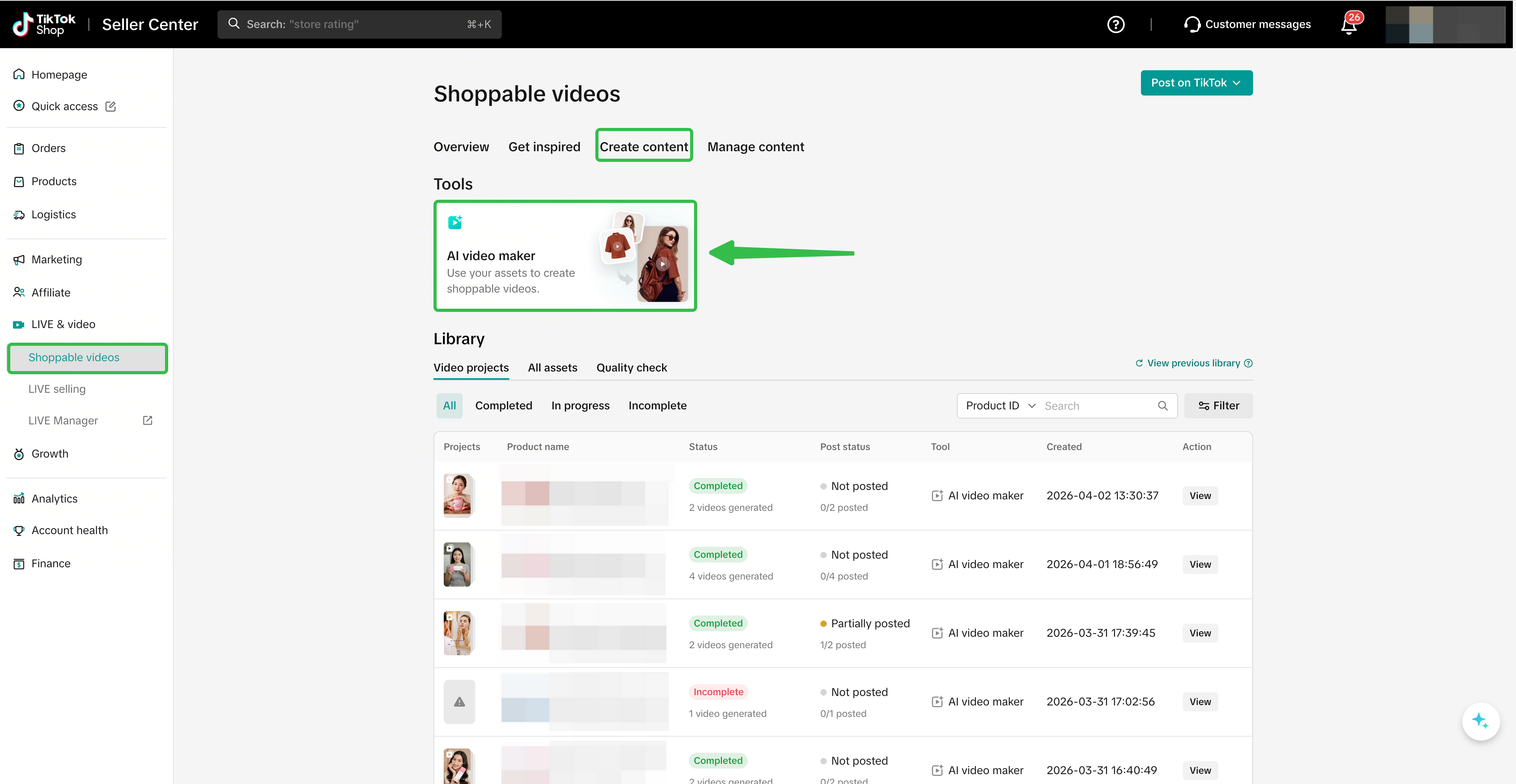Viewport: 1516px width, 784px height.
Task: Open the Quality check tab
Action: tap(632, 368)
